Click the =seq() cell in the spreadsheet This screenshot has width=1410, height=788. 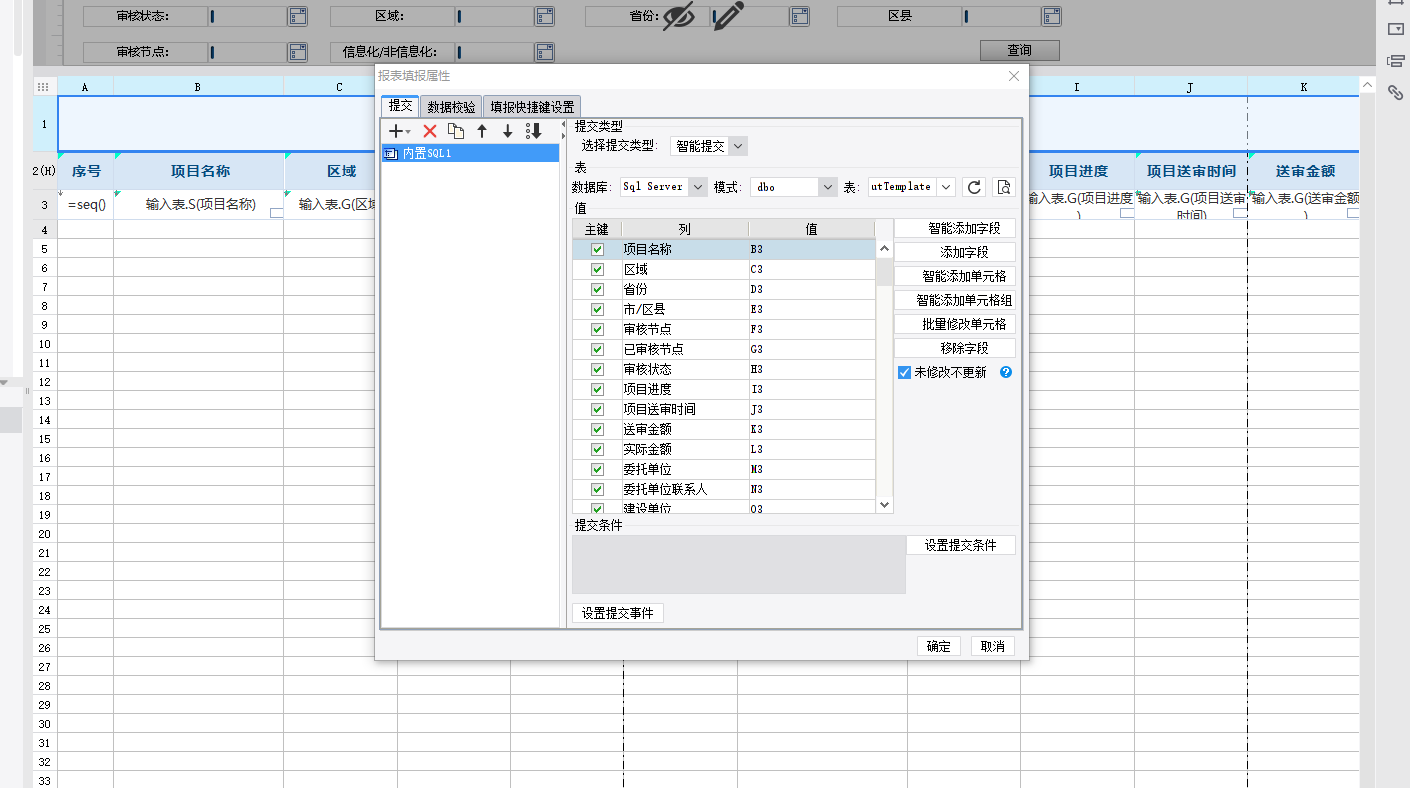86,204
